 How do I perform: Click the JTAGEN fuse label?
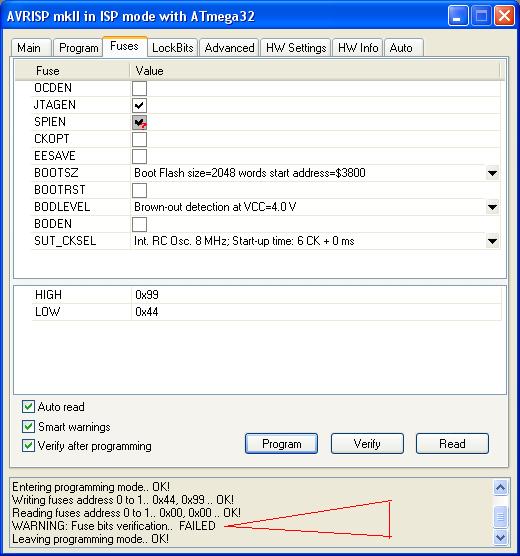click(55, 105)
